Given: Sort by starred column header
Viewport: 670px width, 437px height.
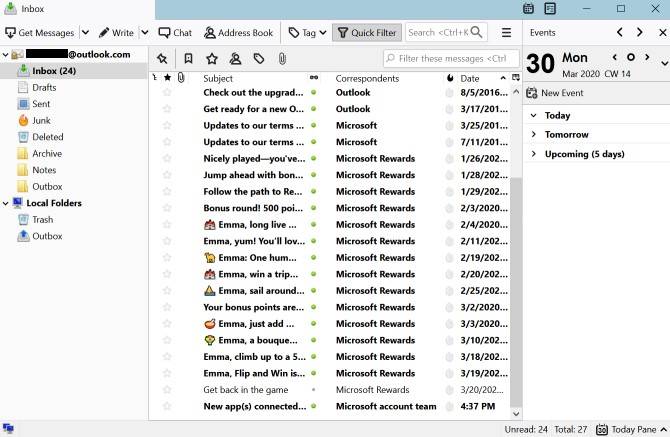Looking at the screenshot, I should (168, 78).
